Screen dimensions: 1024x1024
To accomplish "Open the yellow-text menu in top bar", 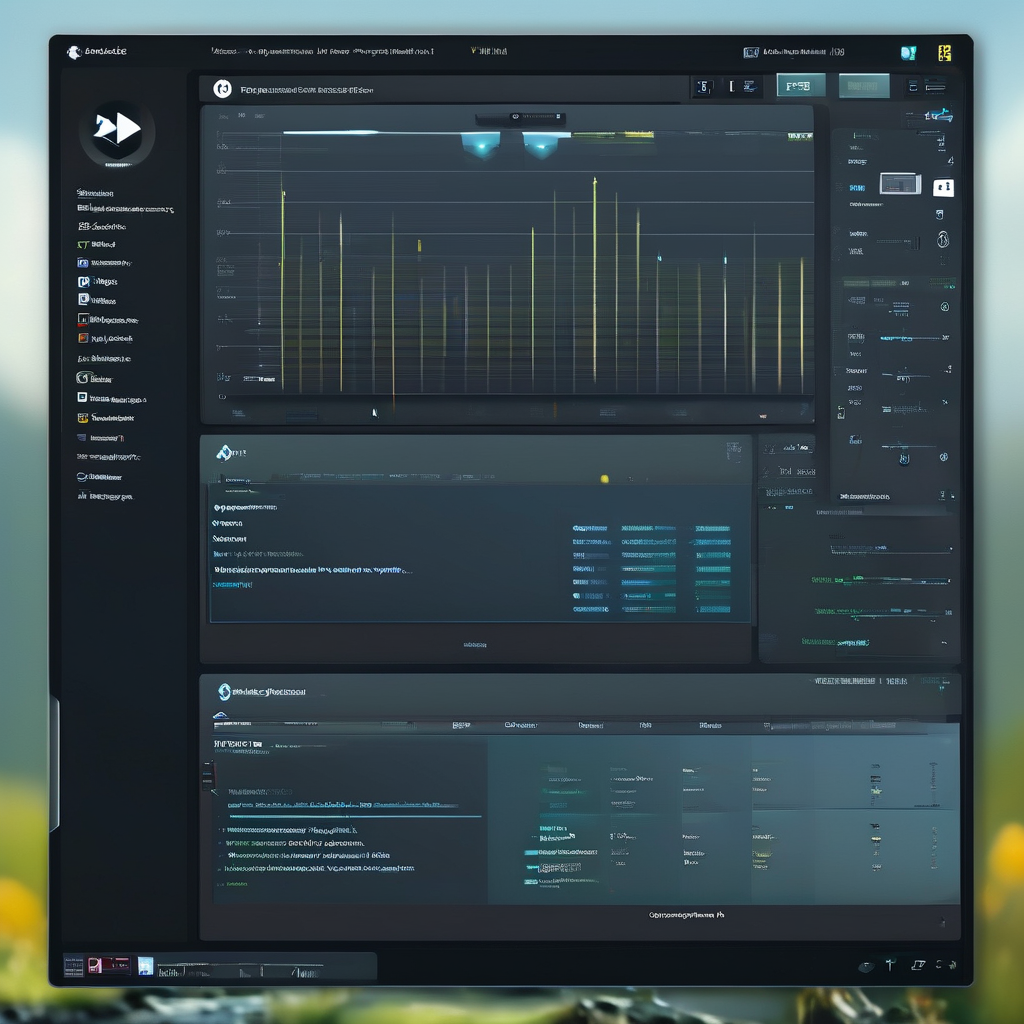I will point(488,50).
